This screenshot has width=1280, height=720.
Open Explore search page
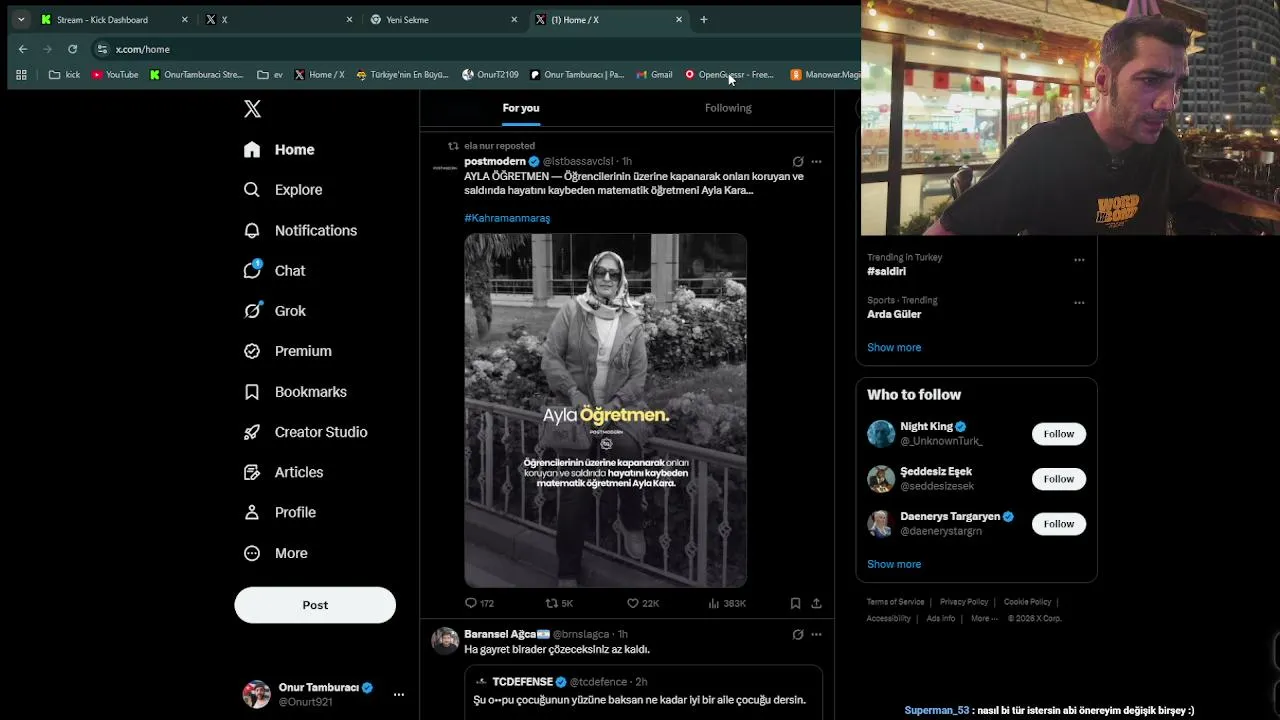pyautogui.click(x=283, y=190)
